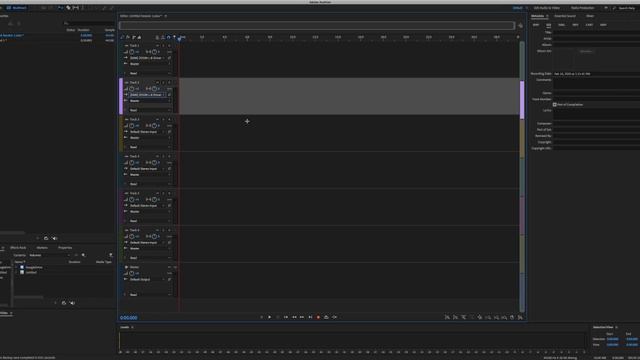The height and width of the screenshot is (360, 640).
Task: Zoom in time in the zoom toolbar
Action: click(x=464, y=317)
